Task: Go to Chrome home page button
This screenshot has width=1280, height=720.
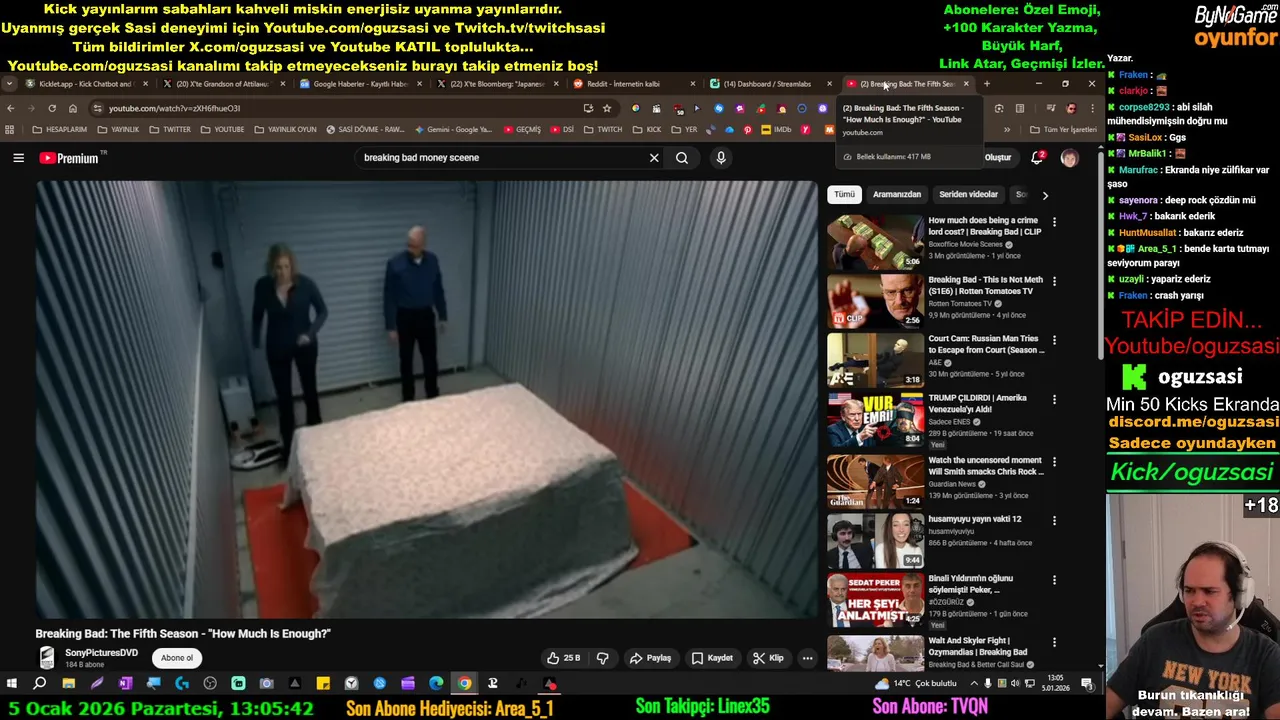Action: tap(73, 108)
